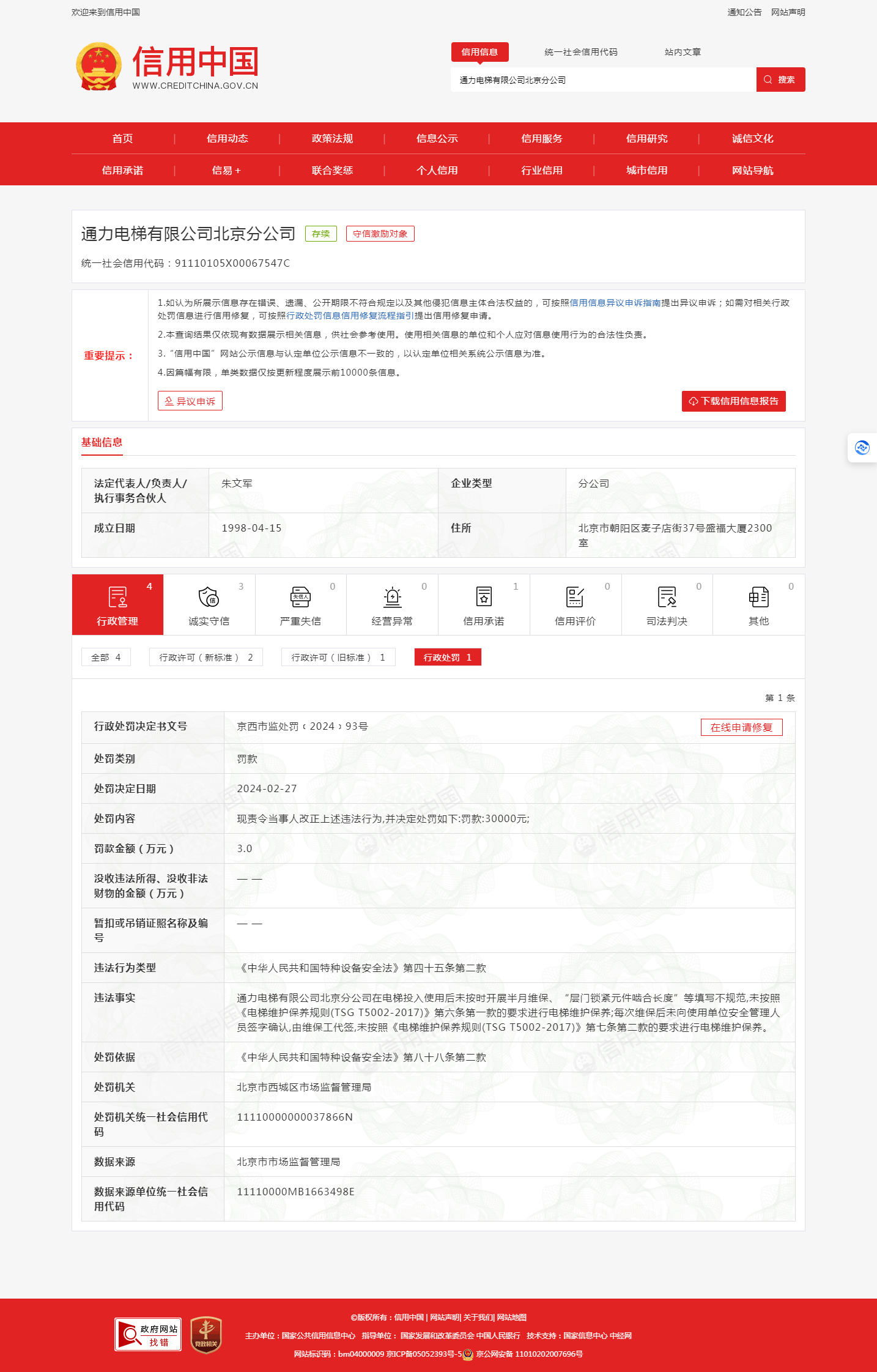Click credit code 91110105X00067547C
This screenshot has width=877, height=1372.
[x=232, y=263]
